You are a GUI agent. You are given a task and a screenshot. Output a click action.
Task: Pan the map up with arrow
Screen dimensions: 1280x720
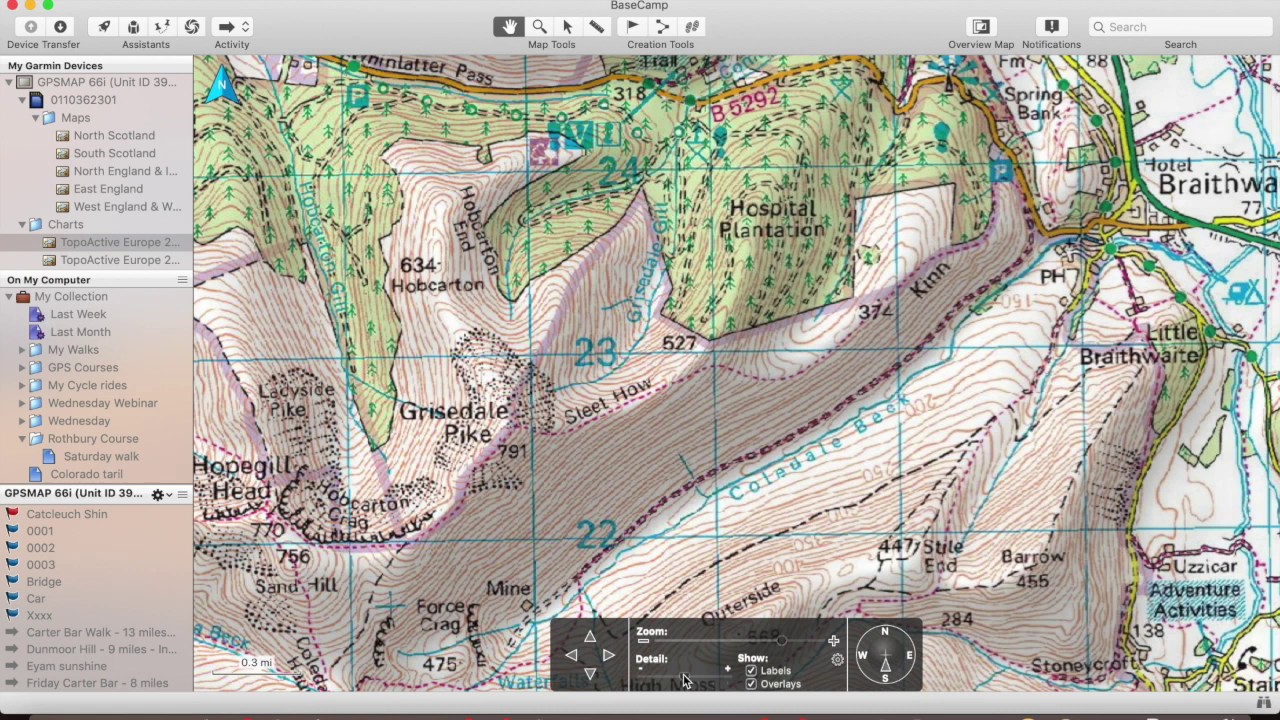tap(590, 637)
